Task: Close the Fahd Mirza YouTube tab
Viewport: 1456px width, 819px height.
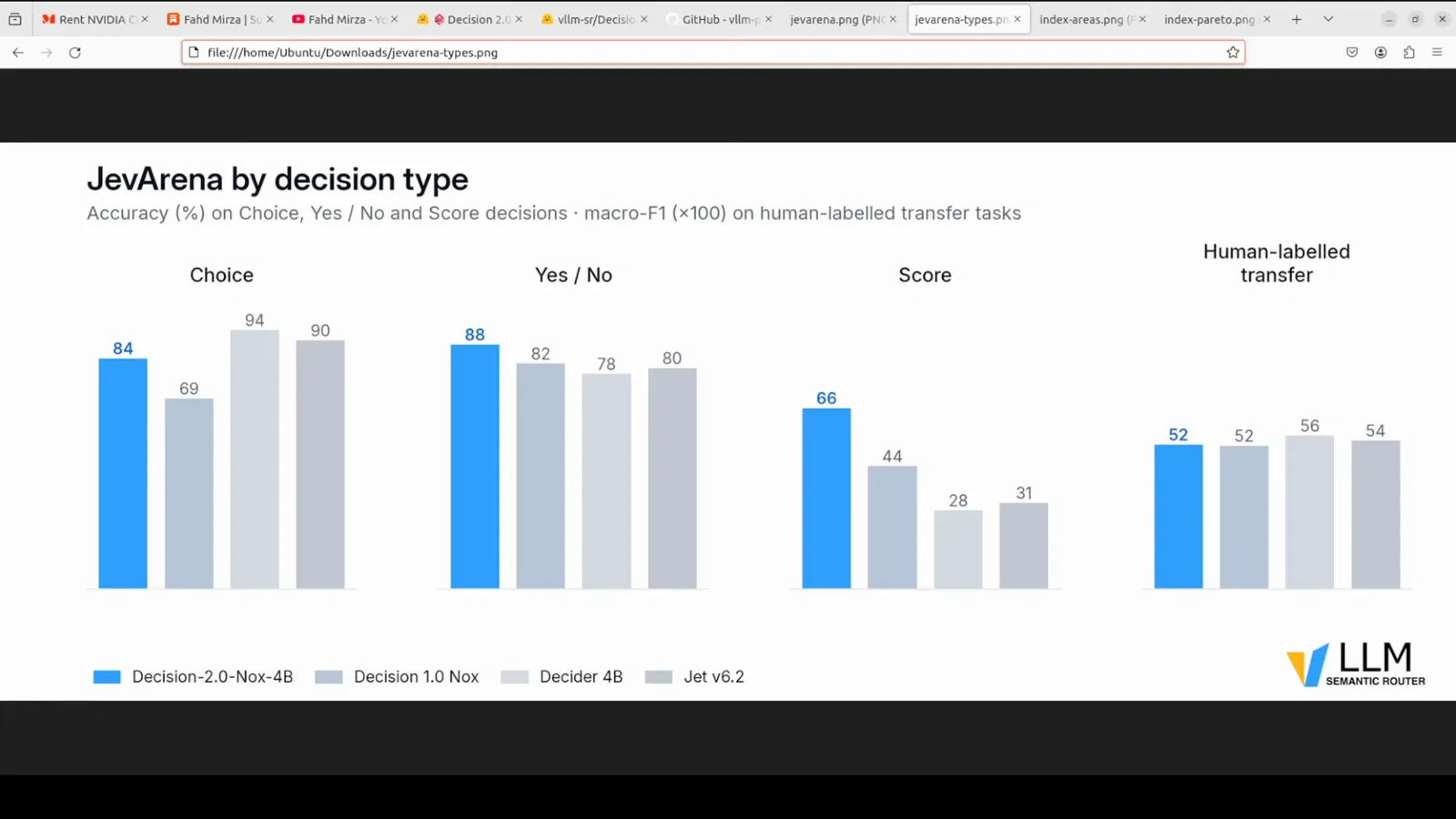Action: [394, 19]
